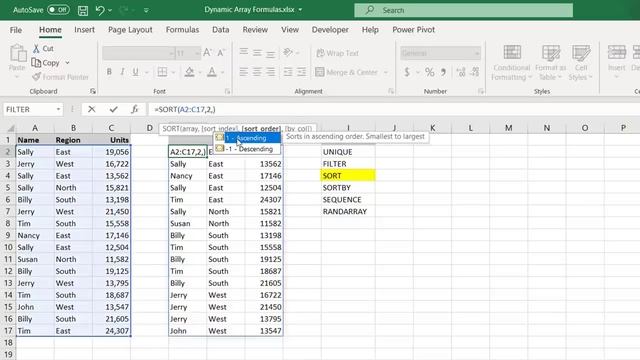This screenshot has height=360, width=640.
Task: Click the Format Painter button
Action: (60, 77)
